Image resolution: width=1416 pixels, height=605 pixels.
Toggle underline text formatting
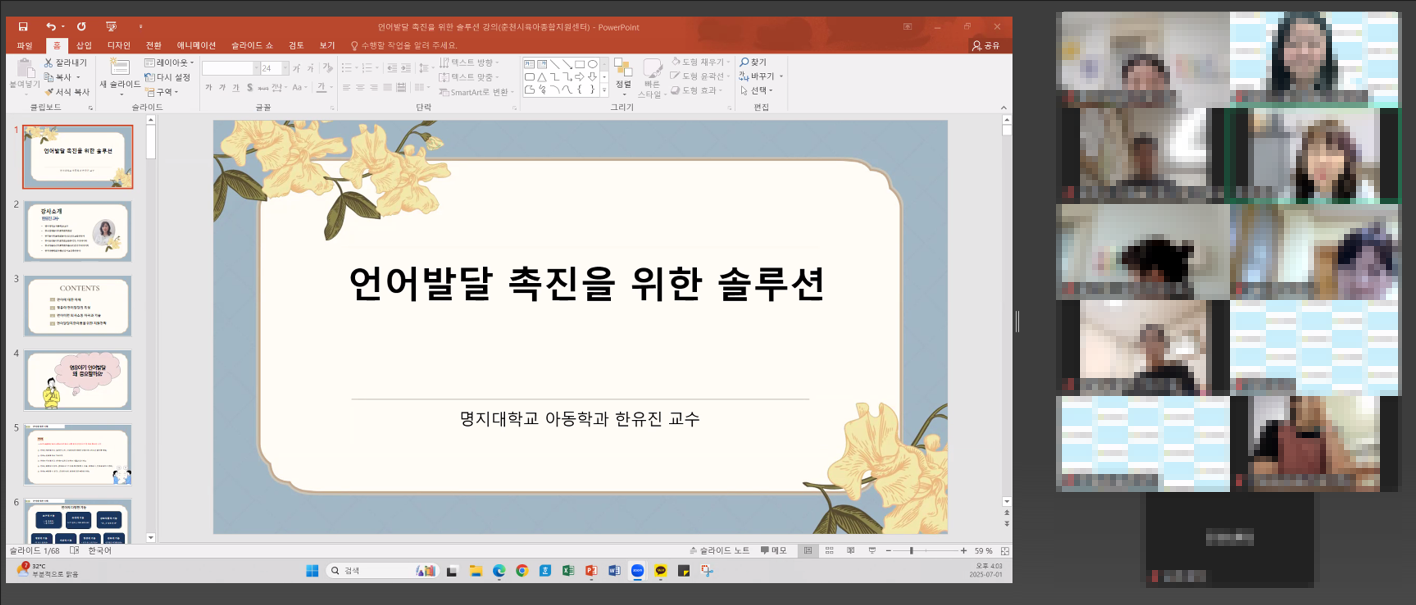point(238,88)
